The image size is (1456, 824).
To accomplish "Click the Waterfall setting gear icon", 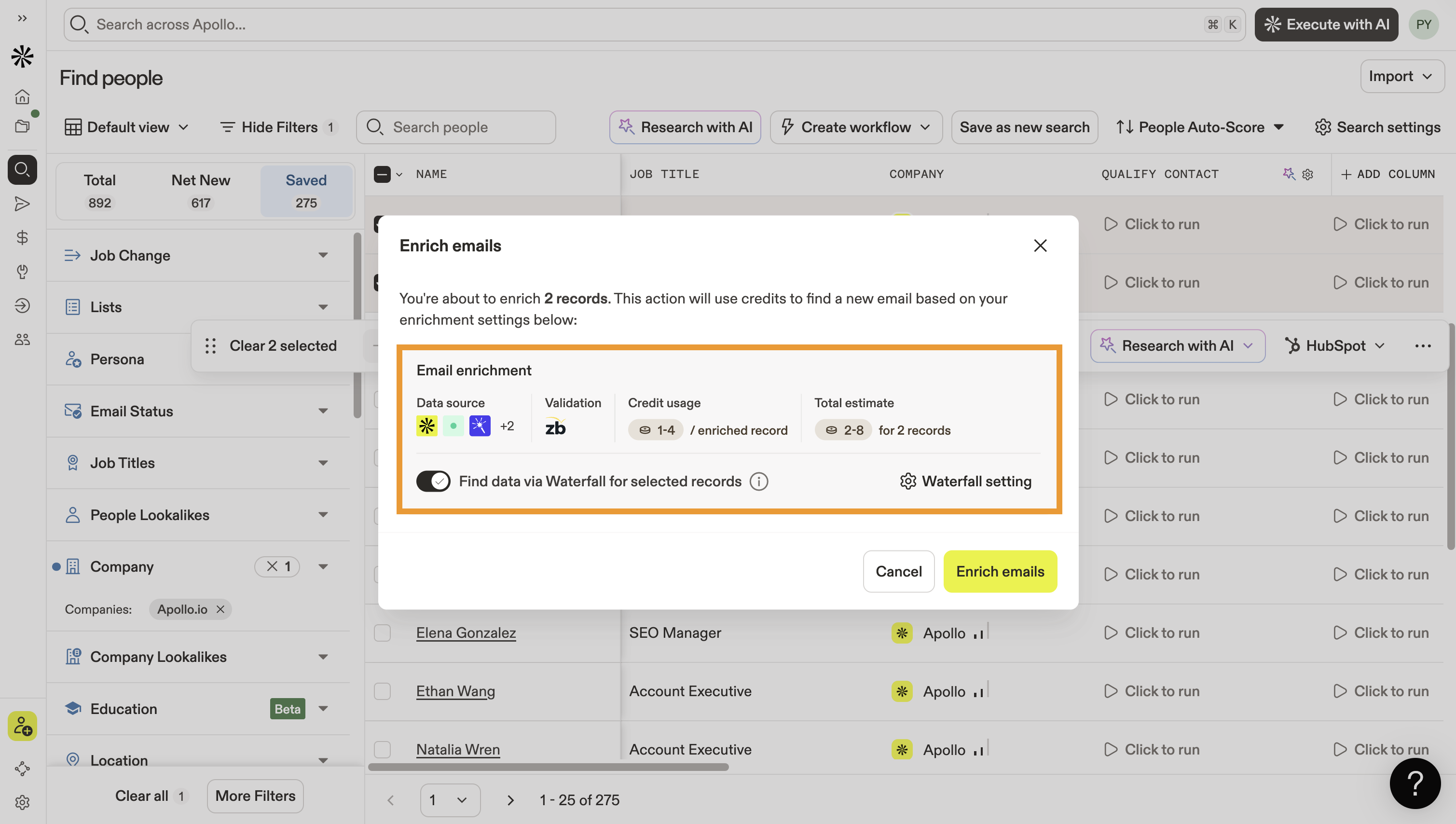I will (x=907, y=481).
